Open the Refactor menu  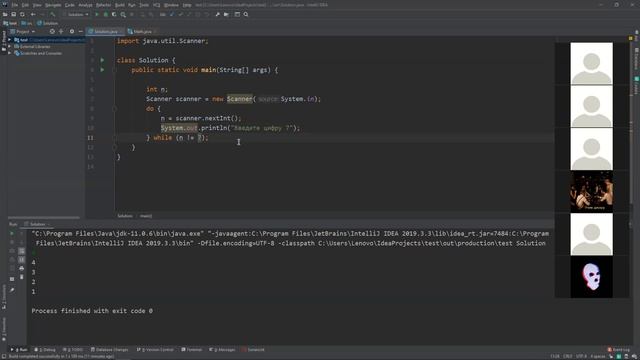point(103,5)
